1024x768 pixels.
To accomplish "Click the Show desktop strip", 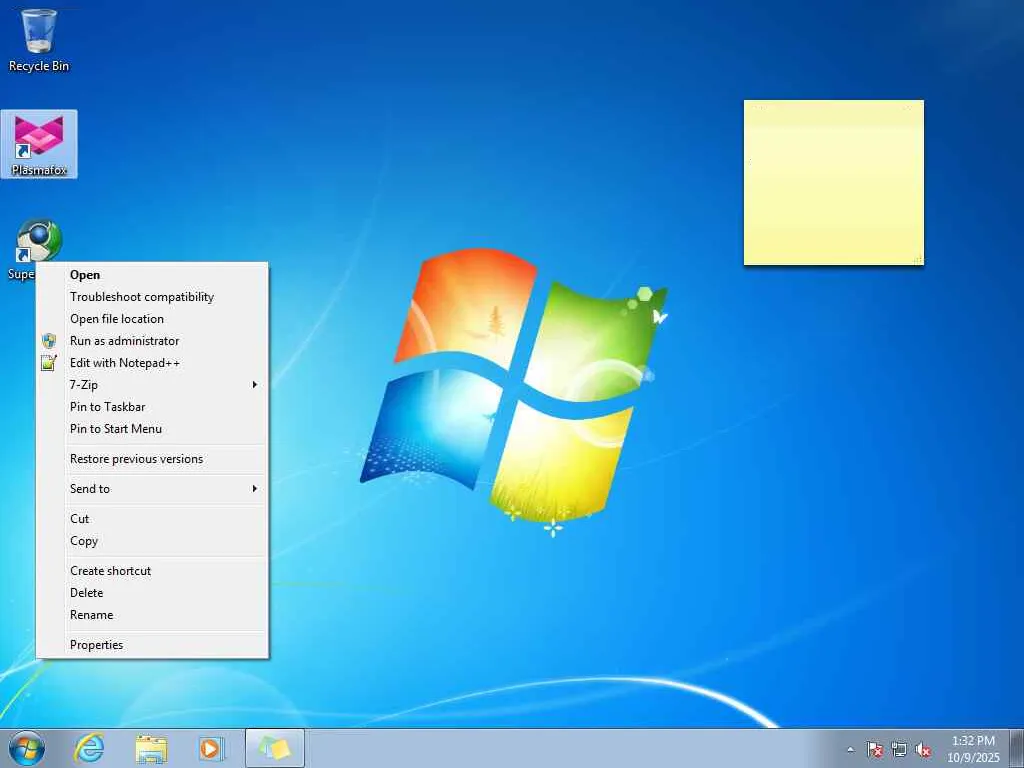I will tap(1017, 748).
